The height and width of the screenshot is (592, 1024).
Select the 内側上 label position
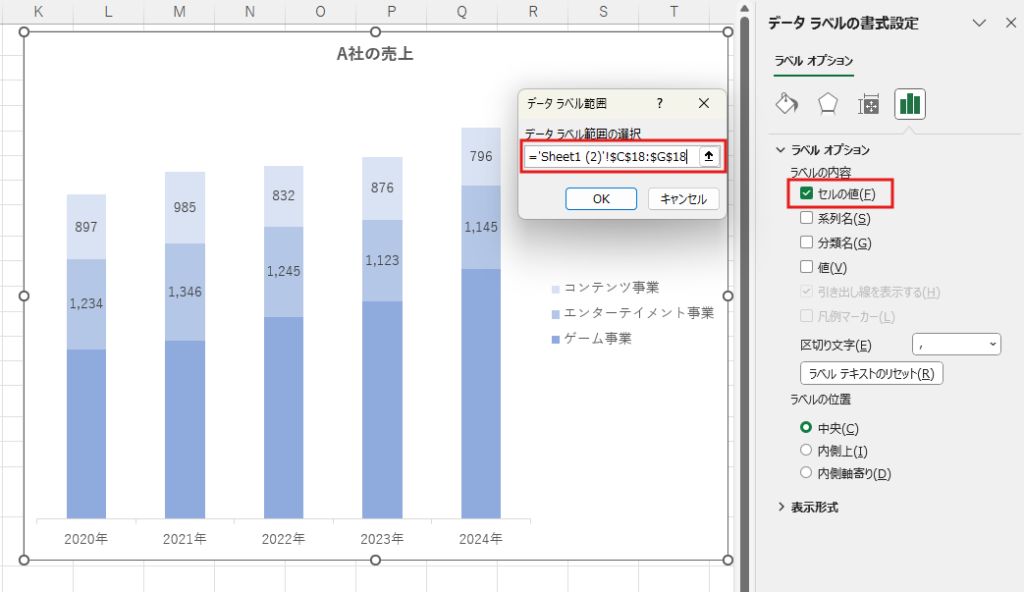pyautogui.click(x=807, y=450)
